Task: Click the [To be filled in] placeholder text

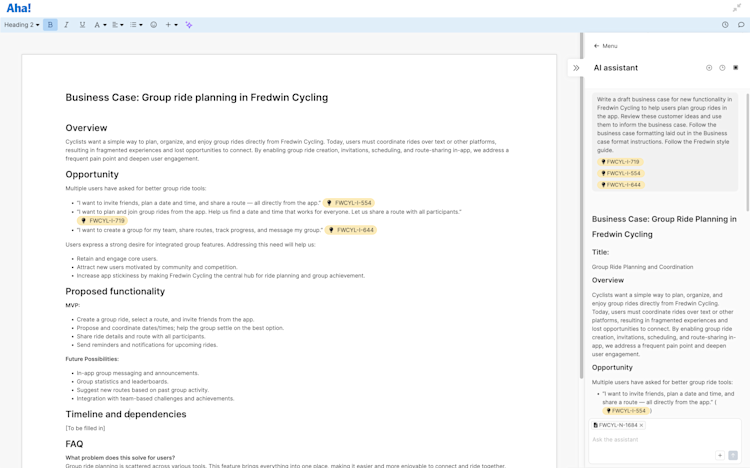Action: coord(85,428)
